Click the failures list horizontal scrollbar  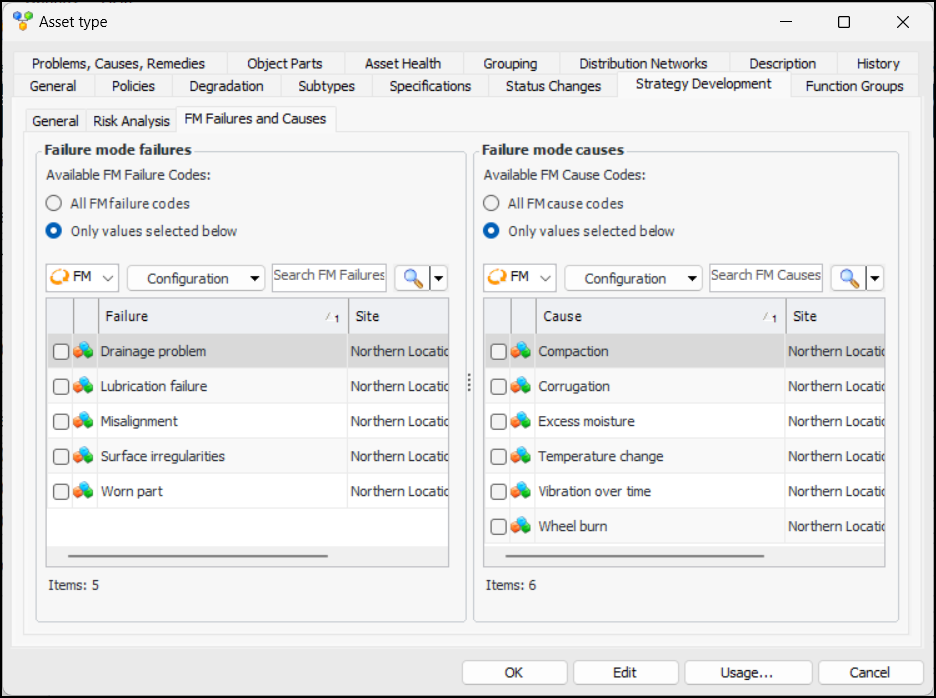tap(197, 556)
